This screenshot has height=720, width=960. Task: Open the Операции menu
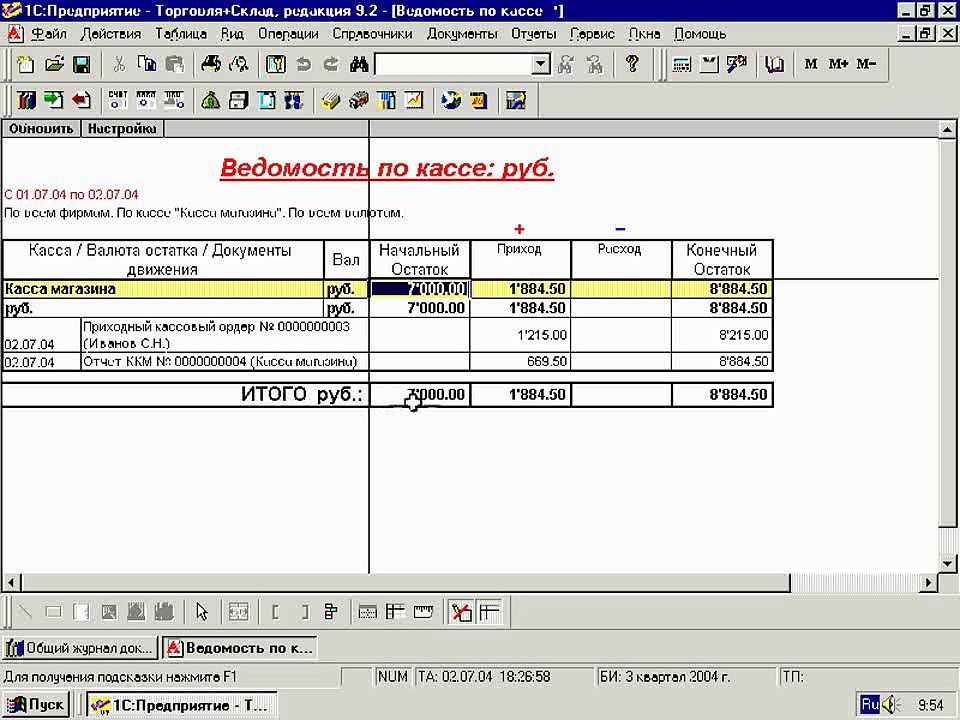(288, 34)
